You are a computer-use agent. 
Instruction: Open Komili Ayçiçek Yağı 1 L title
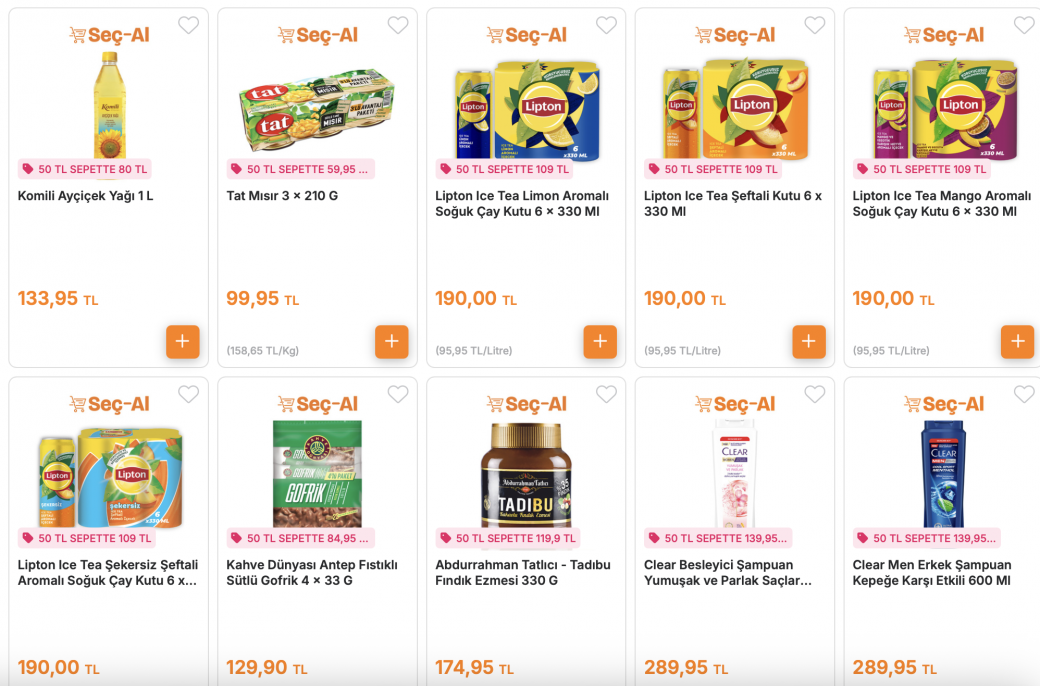[x=86, y=196]
